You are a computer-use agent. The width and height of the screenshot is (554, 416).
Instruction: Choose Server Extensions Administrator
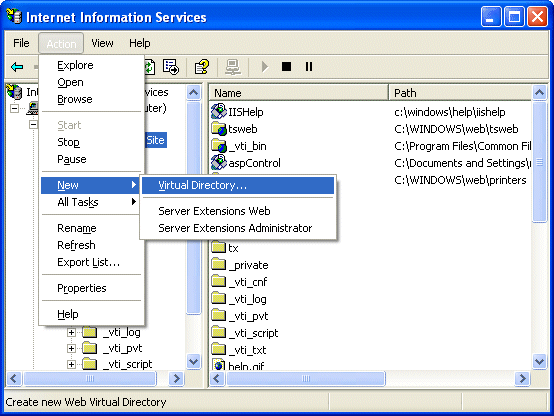(238, 228)
